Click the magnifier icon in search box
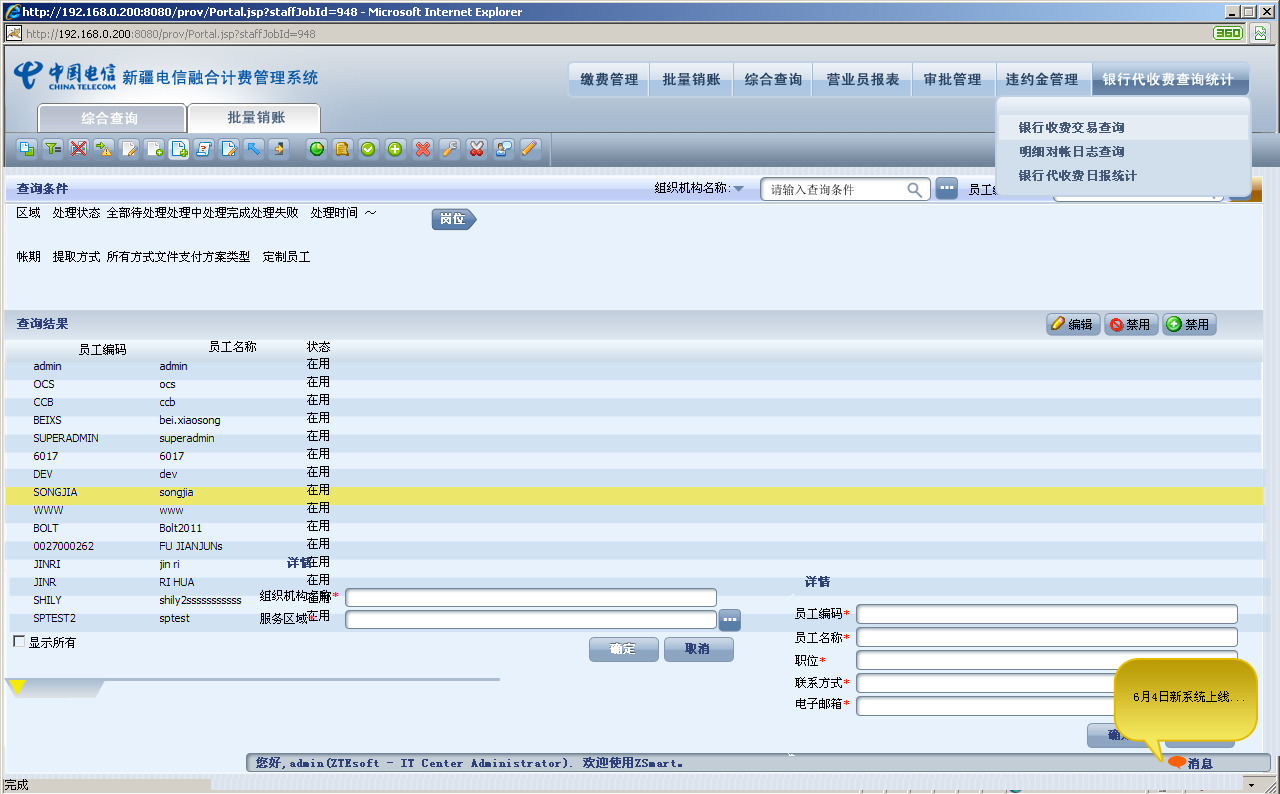1280x794 pixels. point(914,190)
